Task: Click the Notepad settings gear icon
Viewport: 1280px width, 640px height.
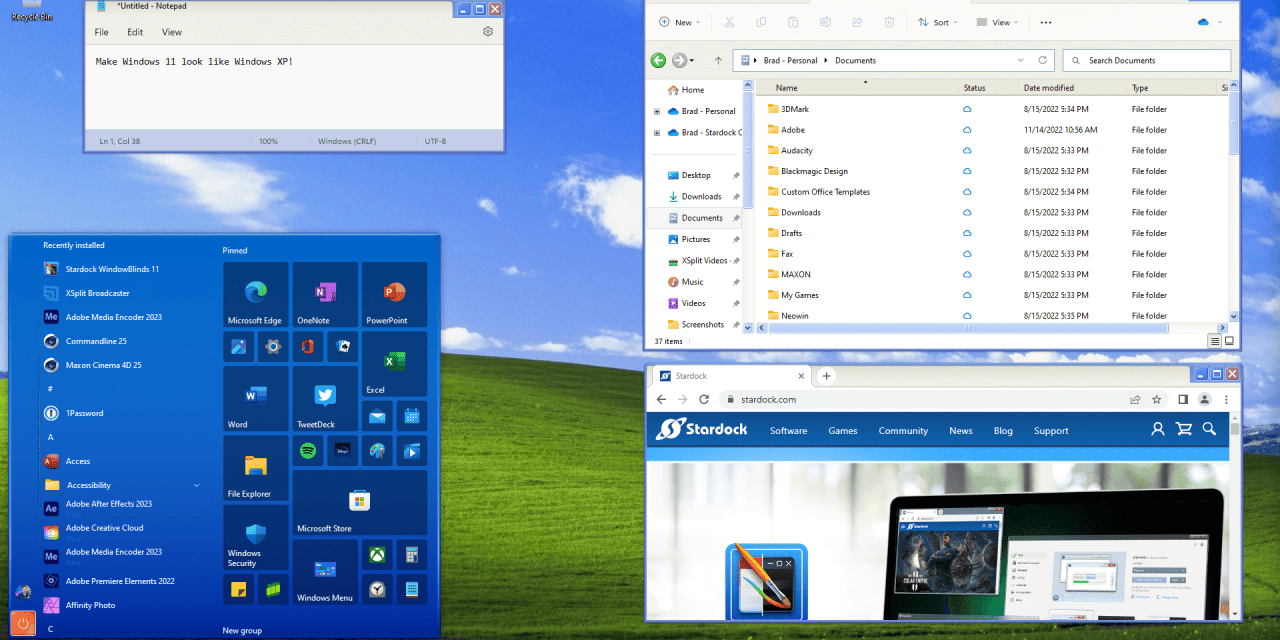Action: pos(488,32)
